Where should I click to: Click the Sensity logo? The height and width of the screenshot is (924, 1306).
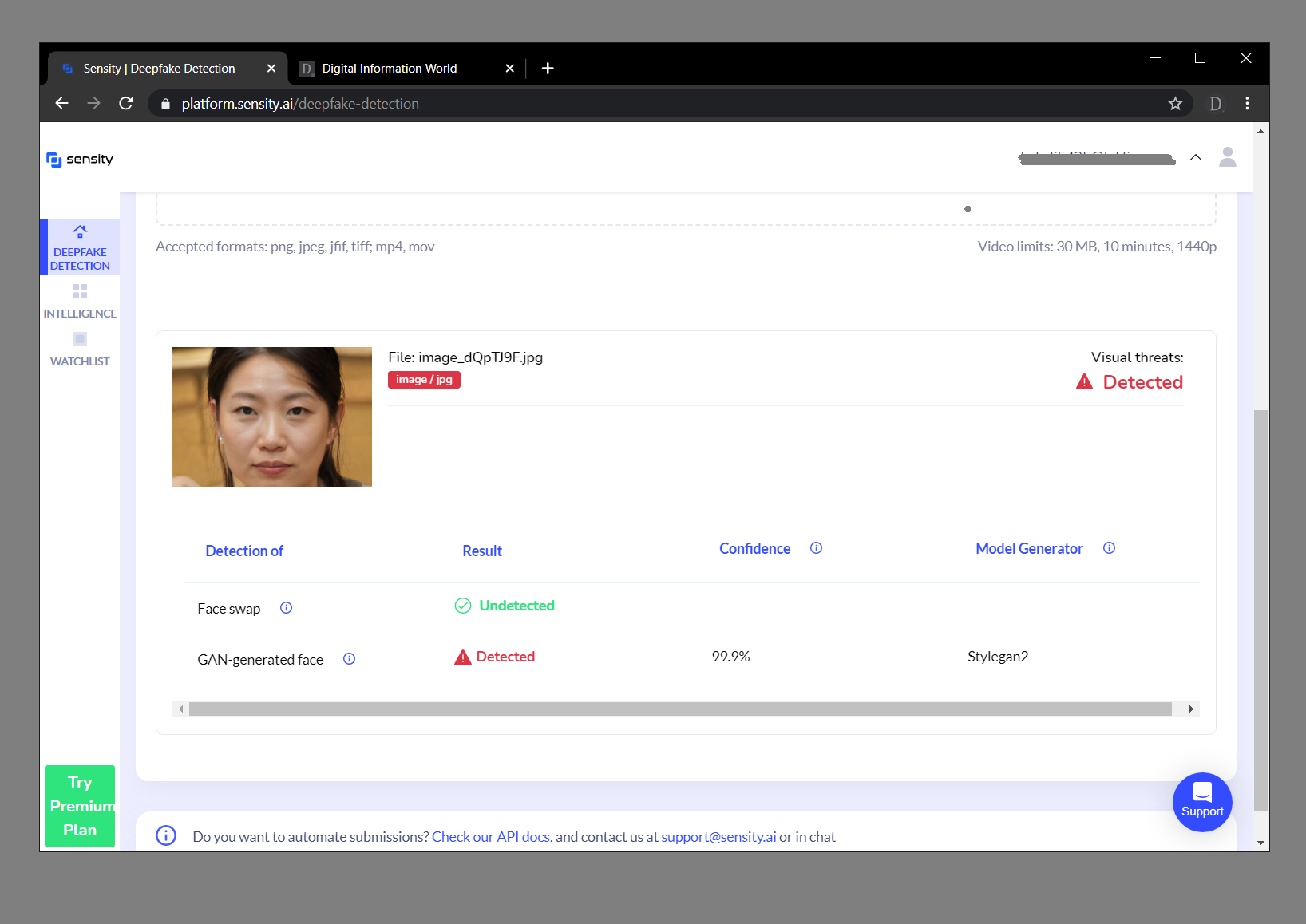point(80,160)
